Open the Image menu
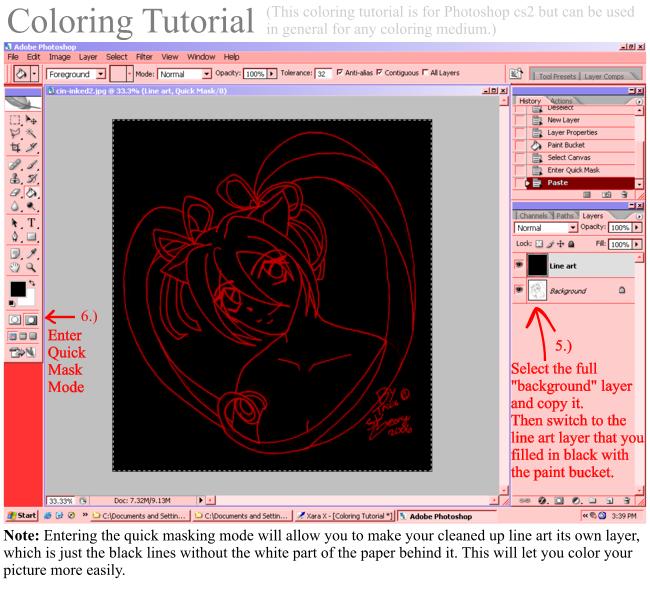This screenshot has width=650, height=589. (x=59, y=57)
